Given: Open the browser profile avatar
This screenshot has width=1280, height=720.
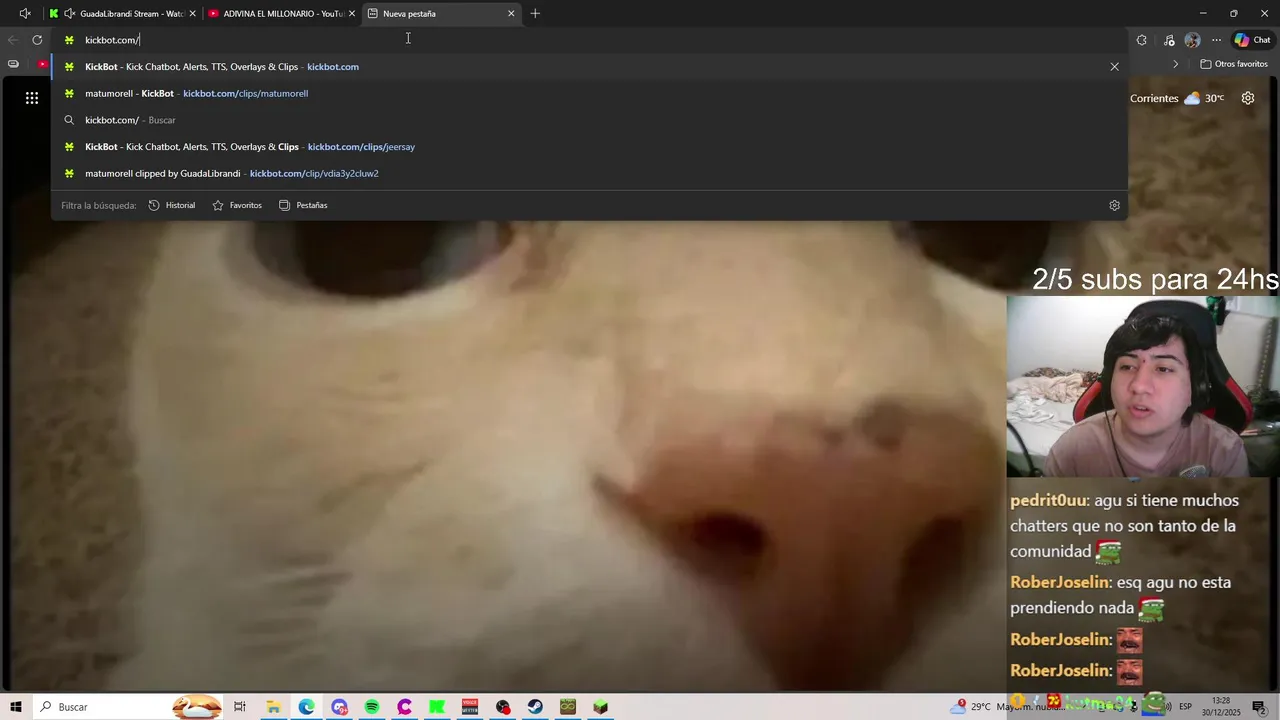Looking at the screenshot, I should pos(1192,40).
